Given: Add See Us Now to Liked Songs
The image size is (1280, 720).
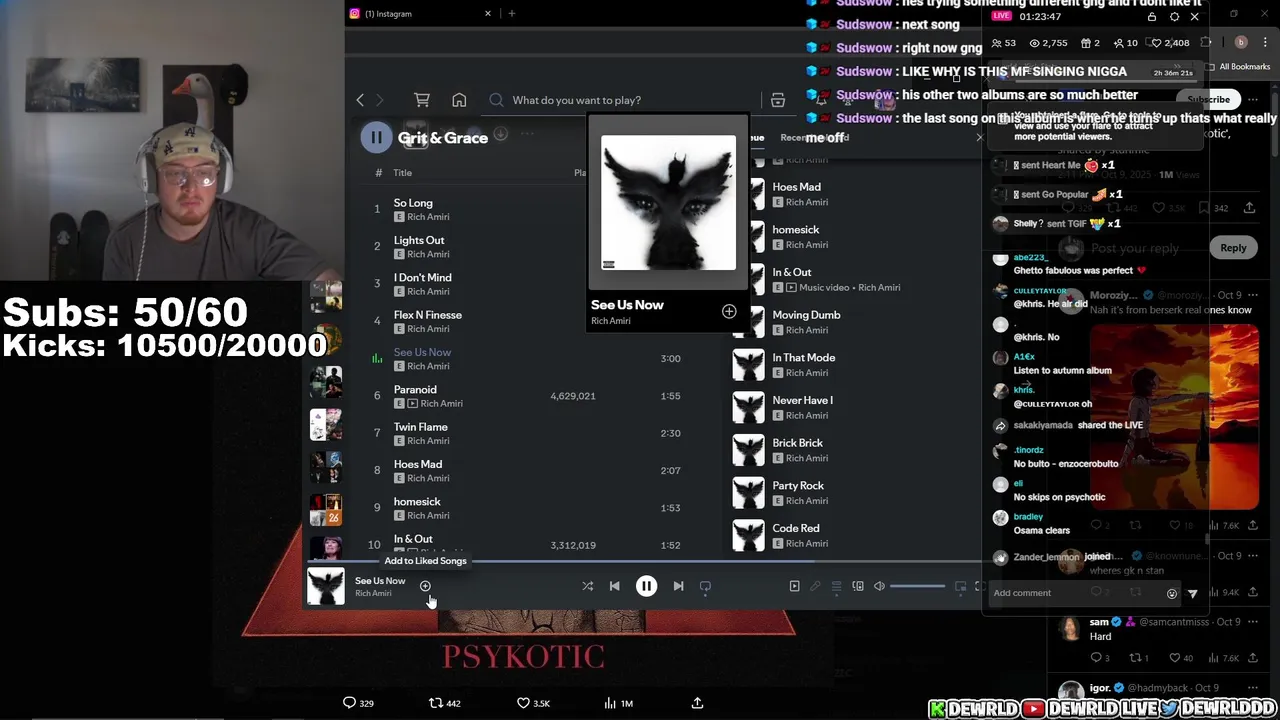Looking at the screenshot, I should [425, 586].
